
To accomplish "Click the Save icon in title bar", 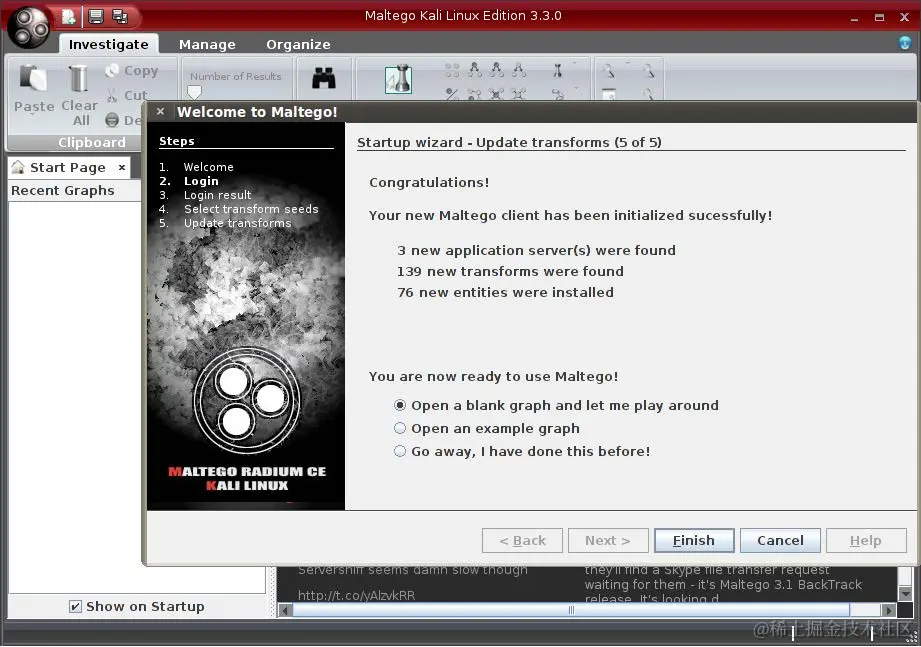I will 96,16.
